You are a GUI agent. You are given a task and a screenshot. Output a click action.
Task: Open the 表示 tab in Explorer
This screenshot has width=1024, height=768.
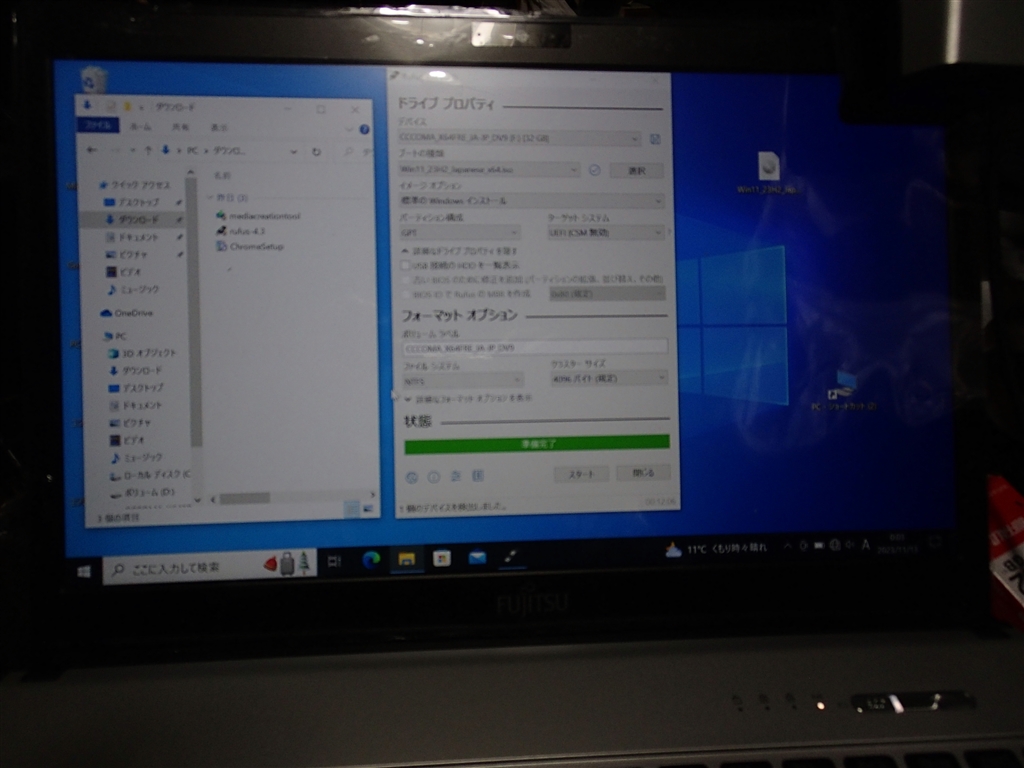(x=219, y=127)
